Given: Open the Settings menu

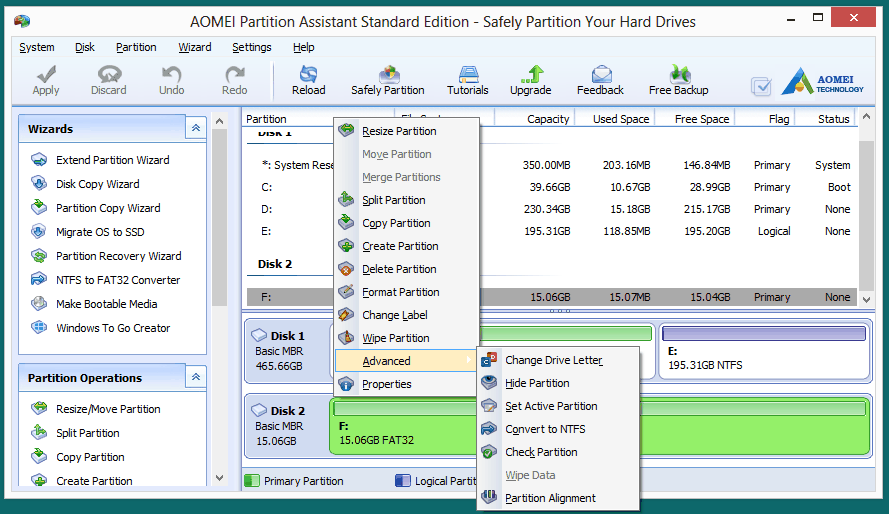Looking at the screenshot, I should click(x=252, y=47).
